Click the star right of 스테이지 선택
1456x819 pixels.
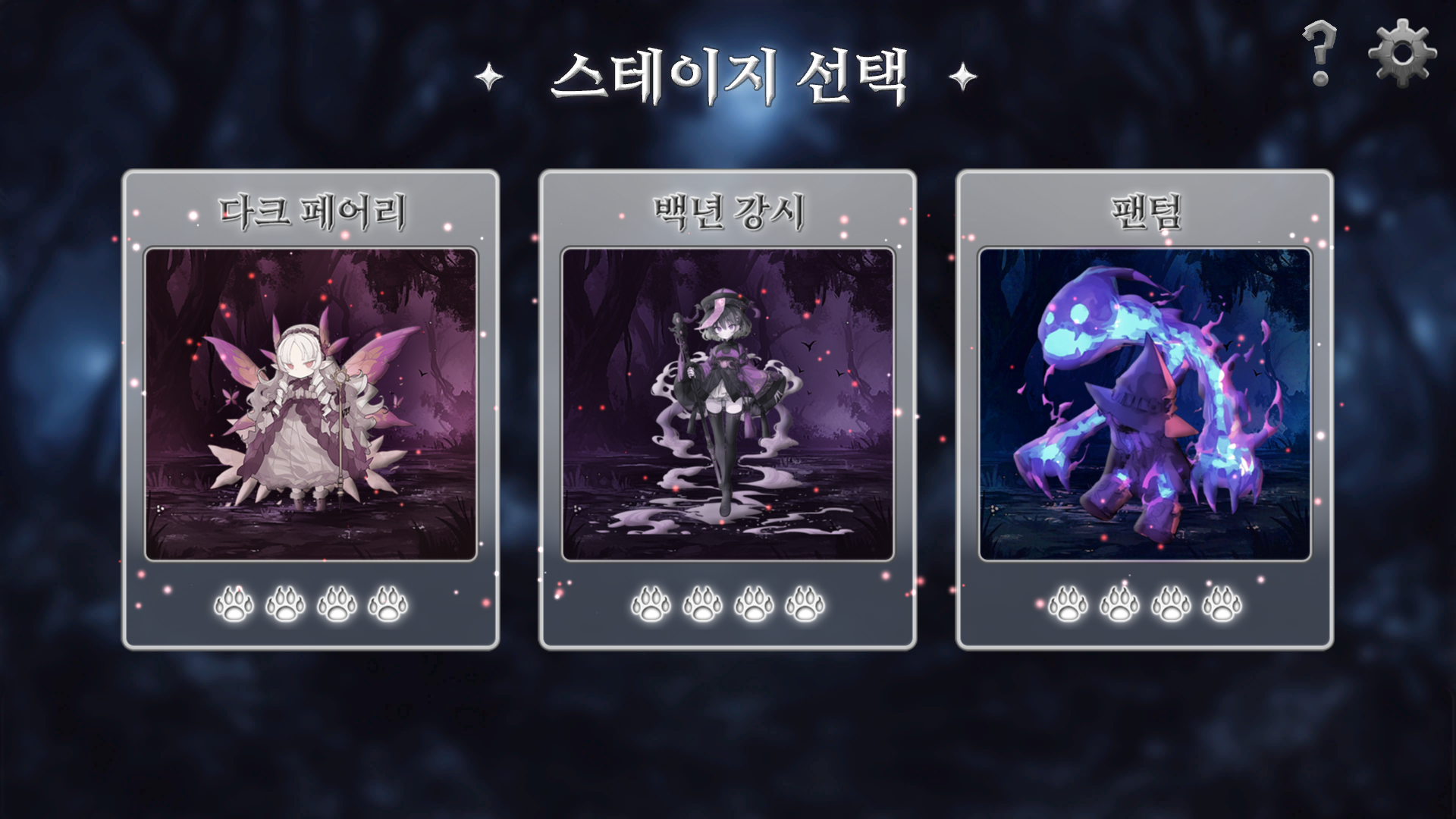coord(963,77)
